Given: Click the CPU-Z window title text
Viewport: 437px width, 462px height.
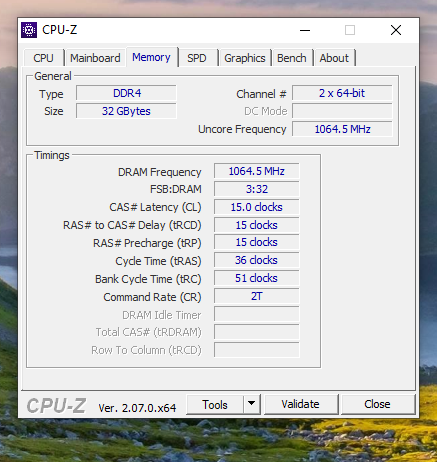Looking at the screenshot, I should tap(60, 30).
